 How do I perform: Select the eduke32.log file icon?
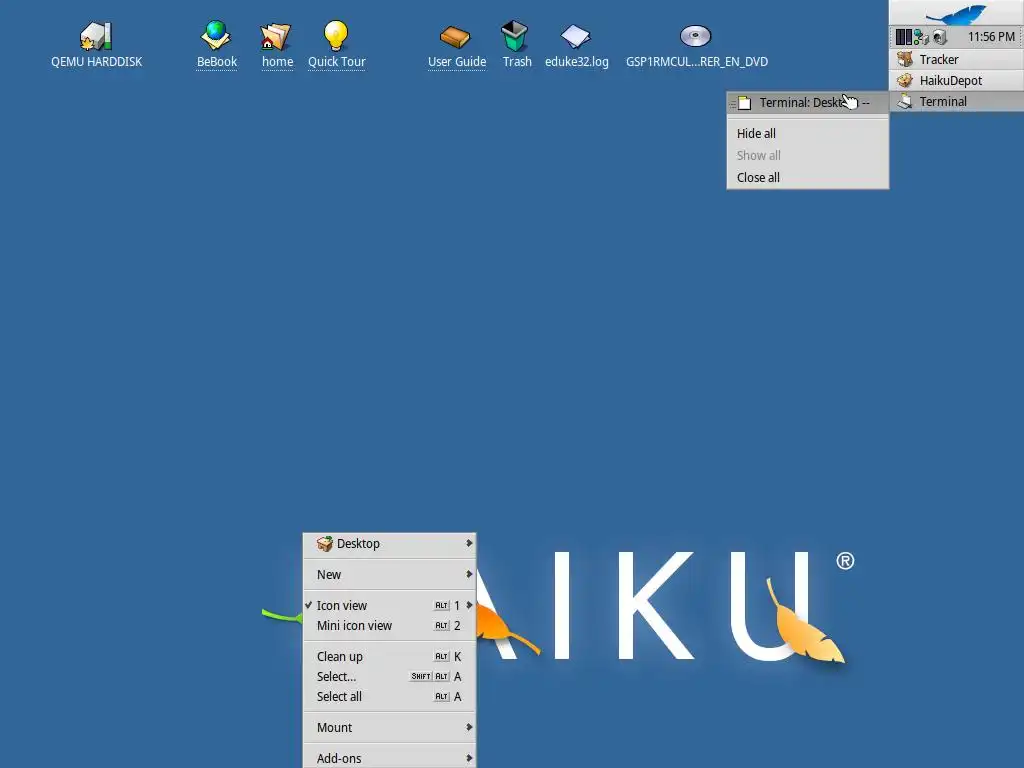point(575,37)
